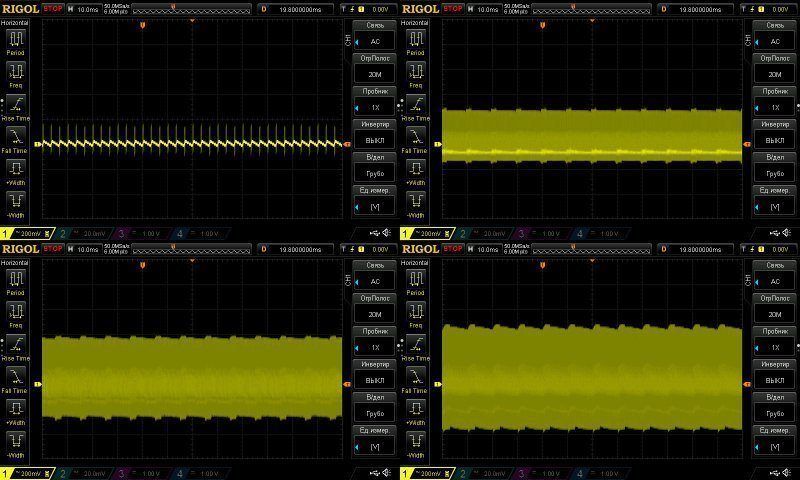
Task: Open Пробник 1X probe menu in bottom-right scope screen
Action: [775, 342]
